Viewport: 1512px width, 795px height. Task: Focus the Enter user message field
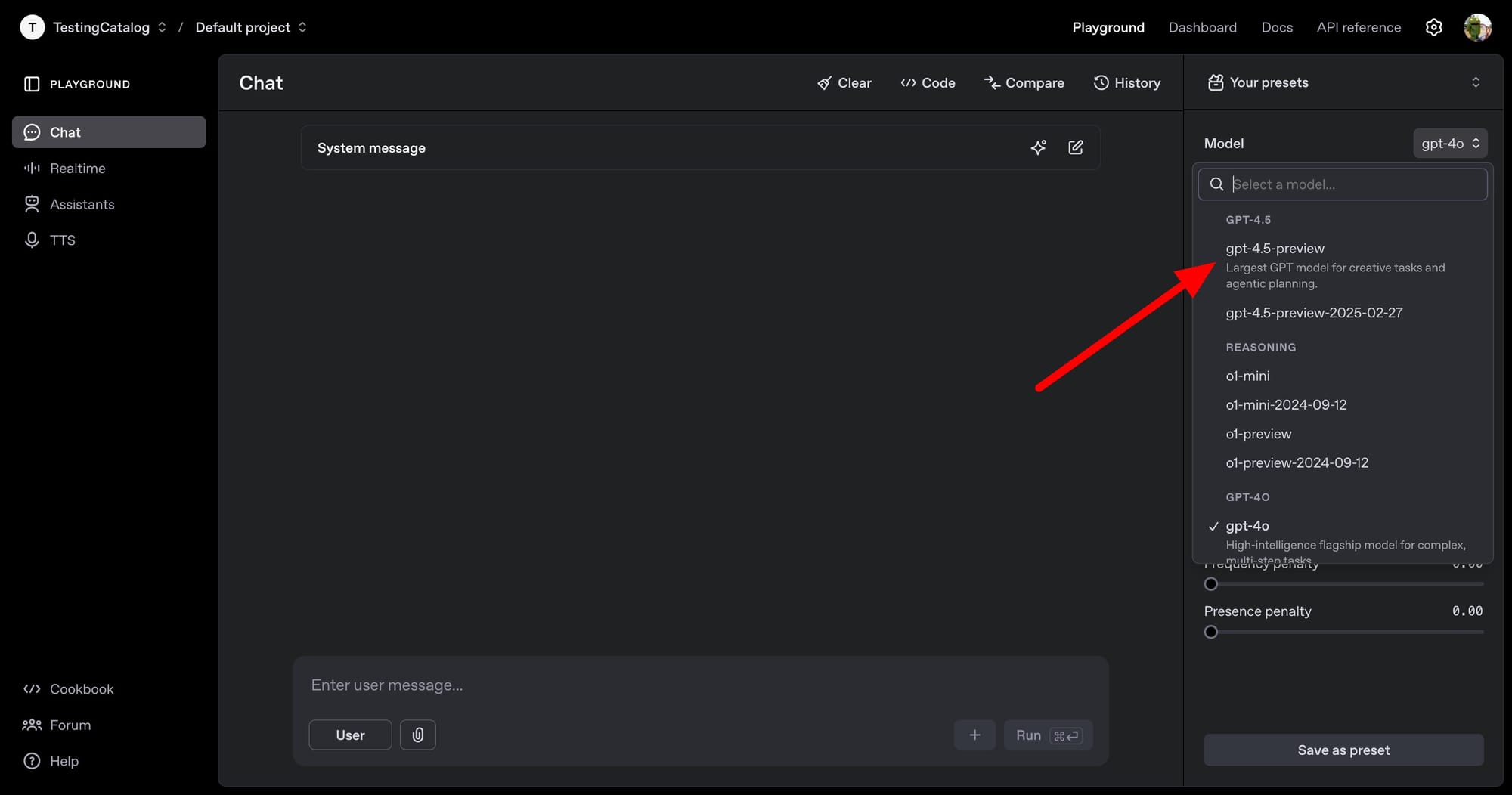coord(700,685)
